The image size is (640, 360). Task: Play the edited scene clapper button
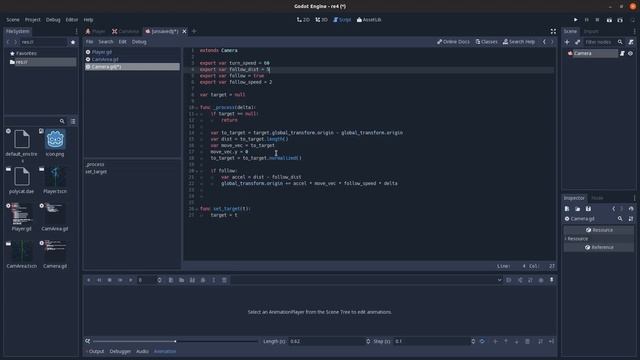609,20
